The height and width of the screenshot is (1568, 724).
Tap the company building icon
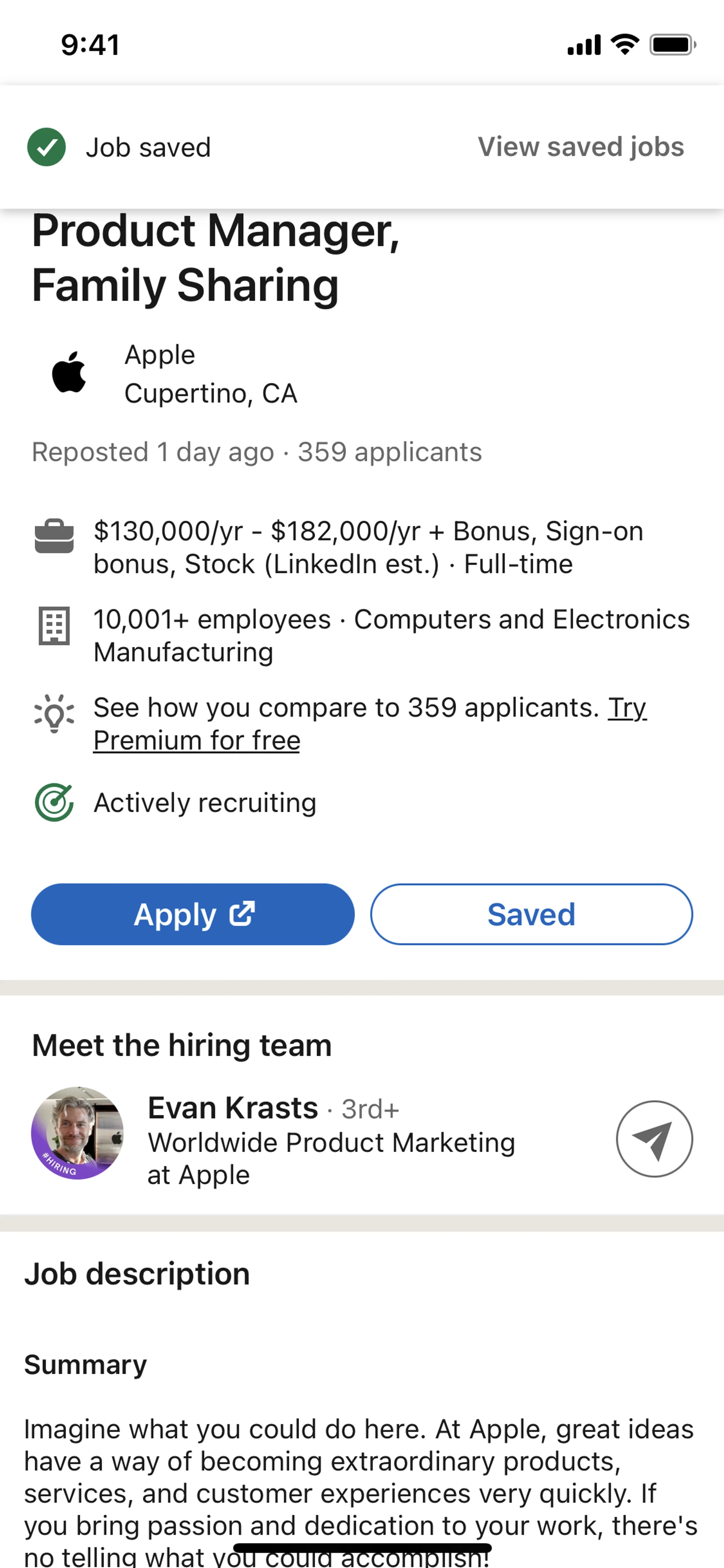tap(54, 625)
